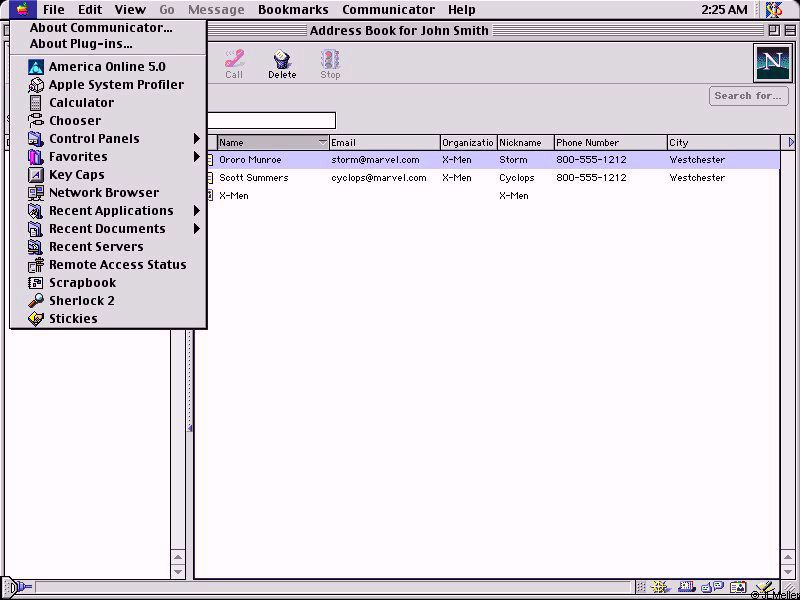Click the Netscape N logo icon
Screen dimensions: 800x600
pyautogui.click(x=771, y=63)
